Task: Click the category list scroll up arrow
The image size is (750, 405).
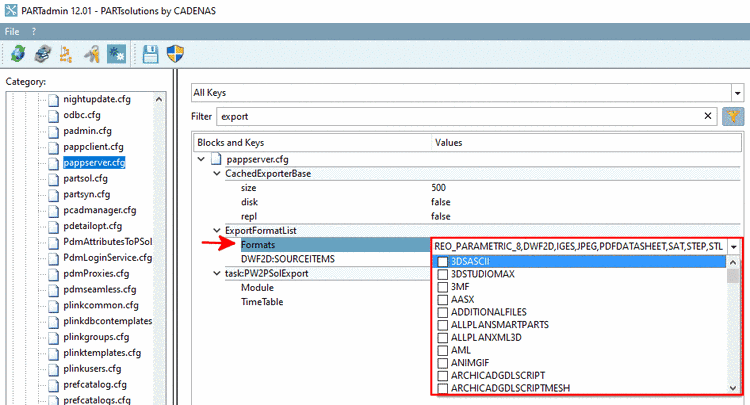Action: [159, 99]
